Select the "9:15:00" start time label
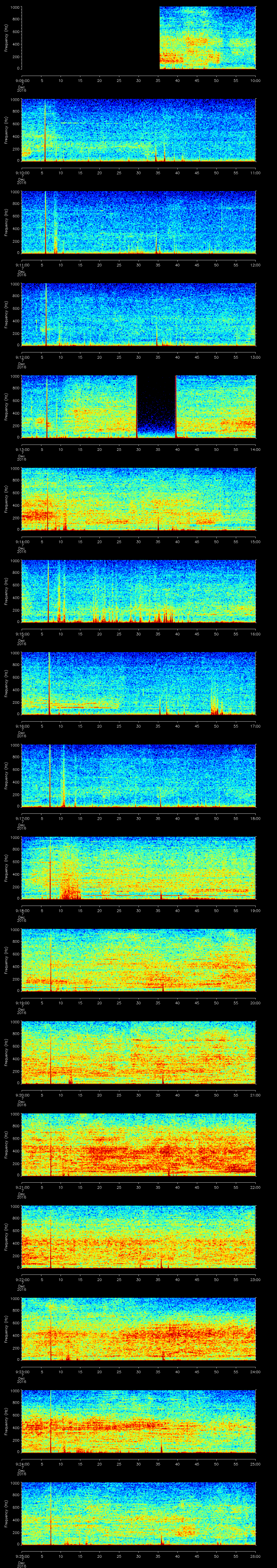This screenshot has height=1568, width=277. pyautogui.click(x=22, y=634)
